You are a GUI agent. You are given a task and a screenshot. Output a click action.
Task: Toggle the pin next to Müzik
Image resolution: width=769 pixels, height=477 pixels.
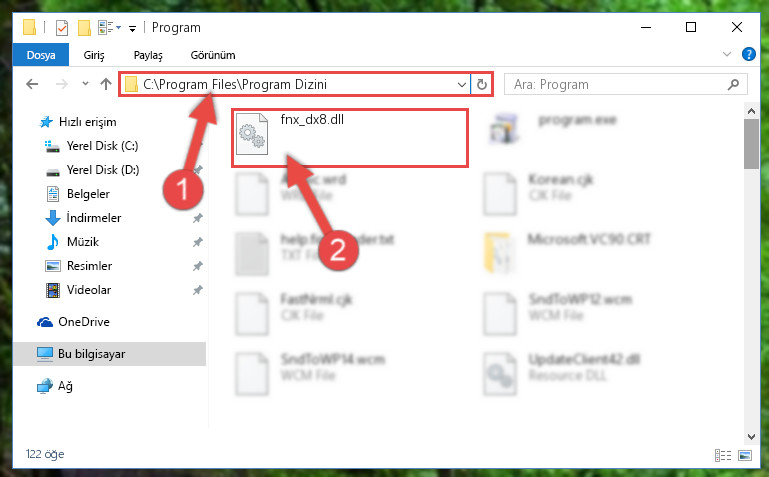tap(198, 242)
